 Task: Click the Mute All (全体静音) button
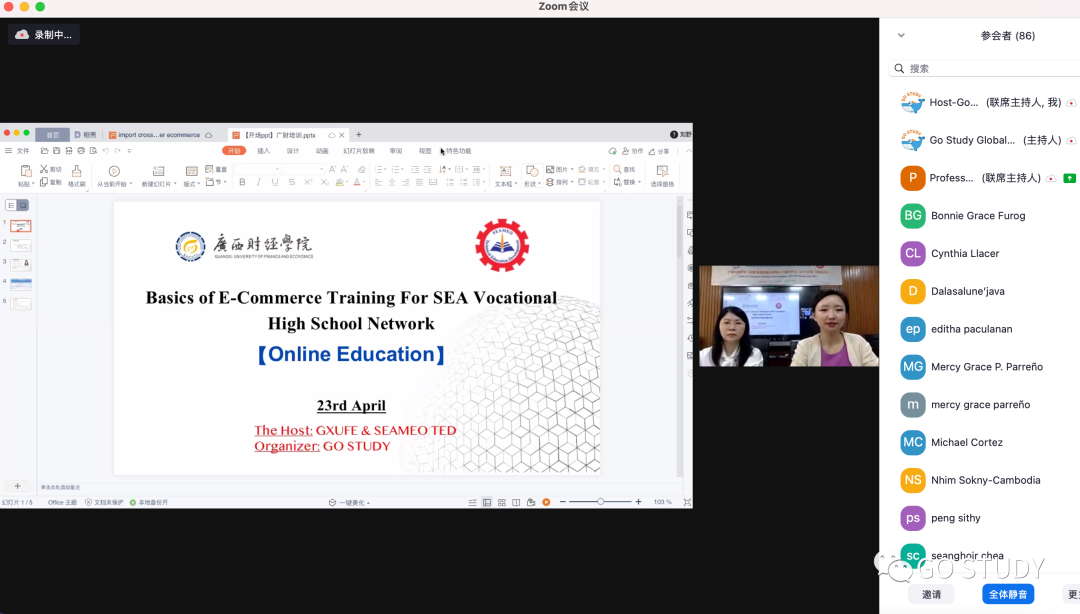coord(1008,594)
